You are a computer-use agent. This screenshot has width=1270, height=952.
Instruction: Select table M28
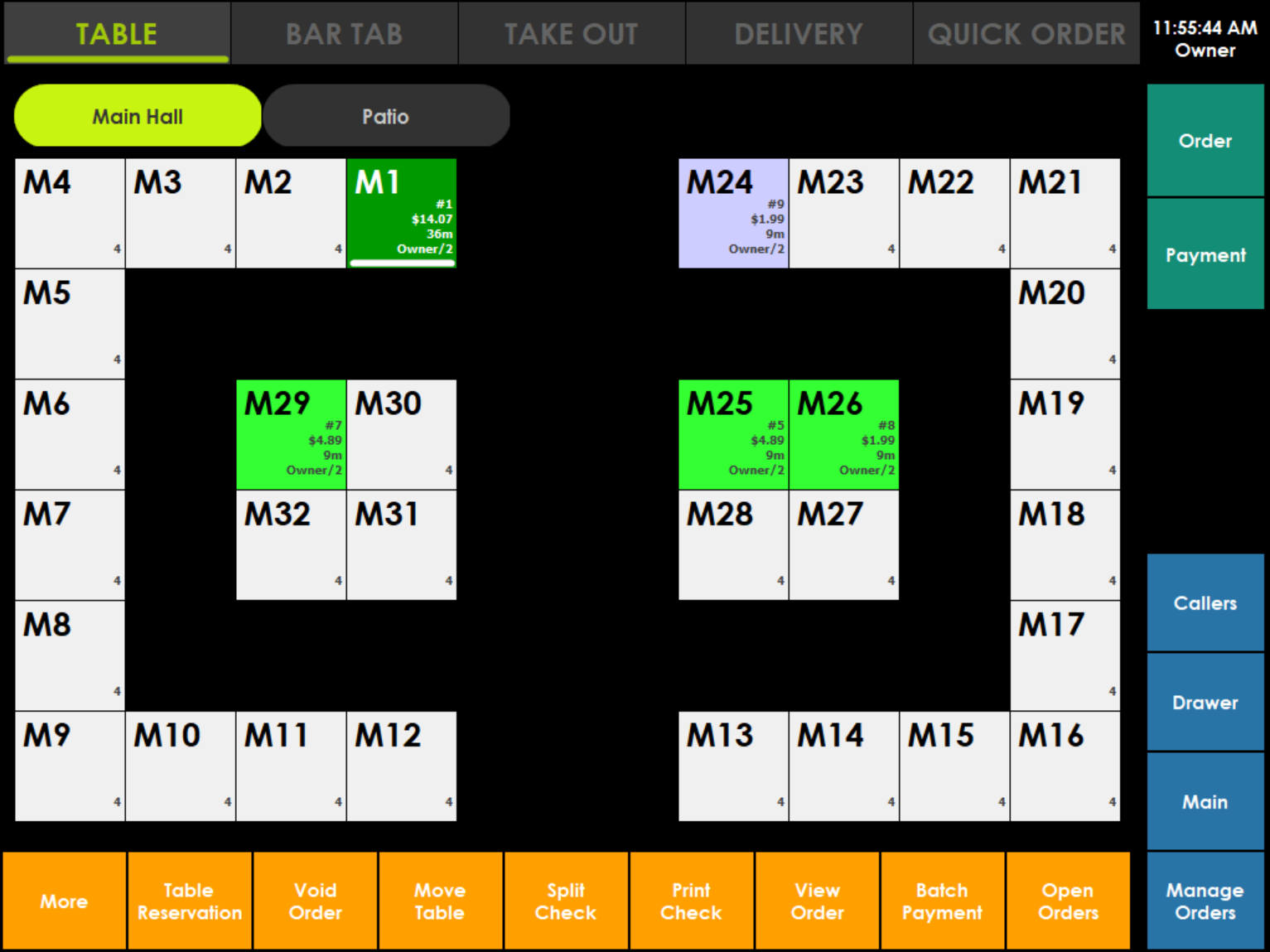click(733, 545)
